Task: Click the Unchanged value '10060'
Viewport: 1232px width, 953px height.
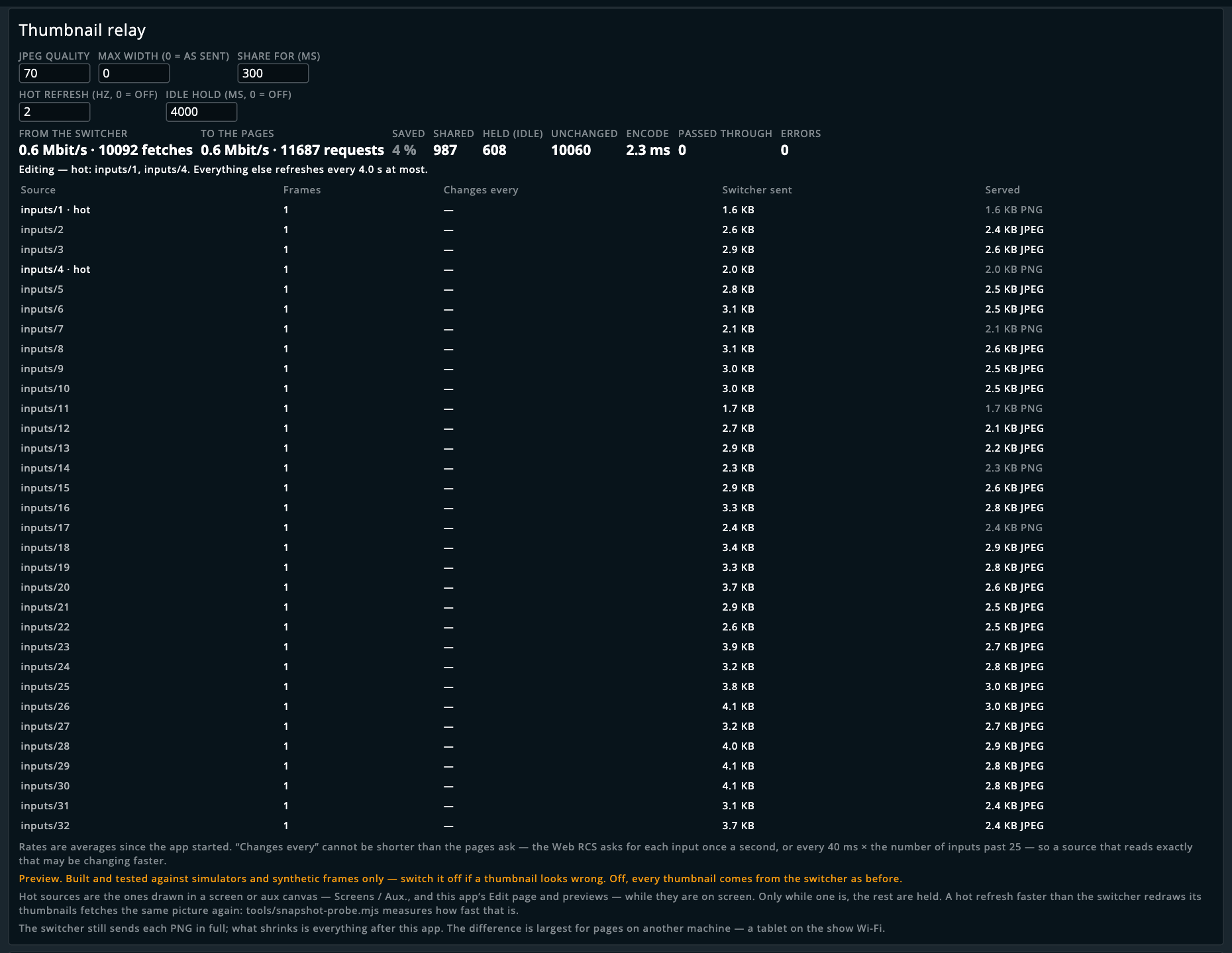Action: coord(571,150)
